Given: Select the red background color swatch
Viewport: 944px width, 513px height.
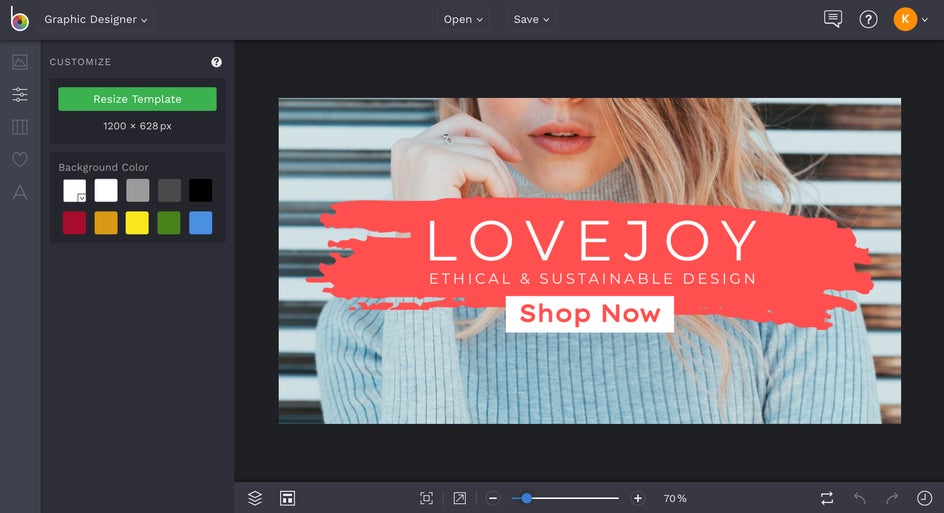Looking at the screenshot, I should click(75, 223).
